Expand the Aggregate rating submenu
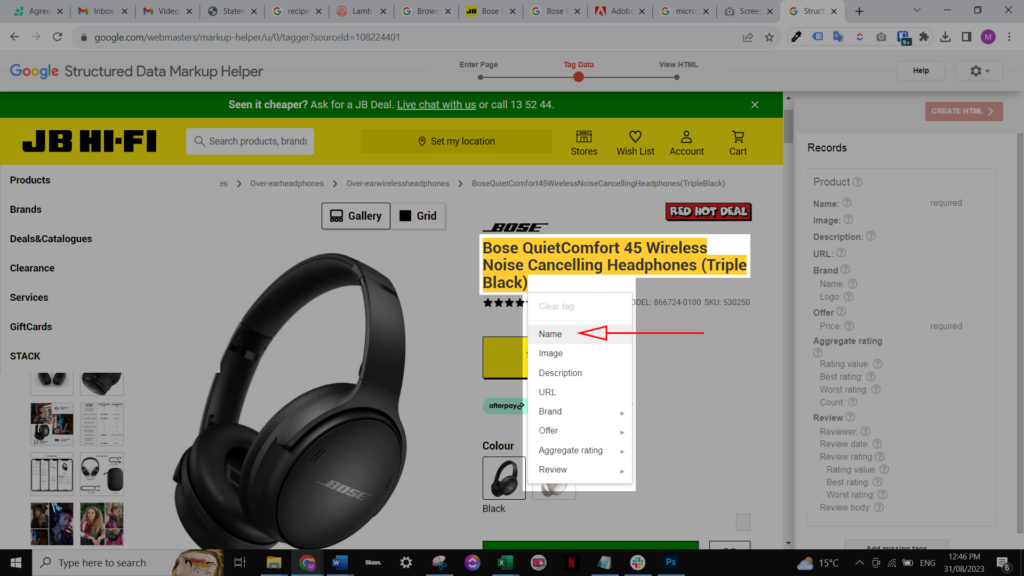Screen dimensions: 1024x576 coord(579,450)
